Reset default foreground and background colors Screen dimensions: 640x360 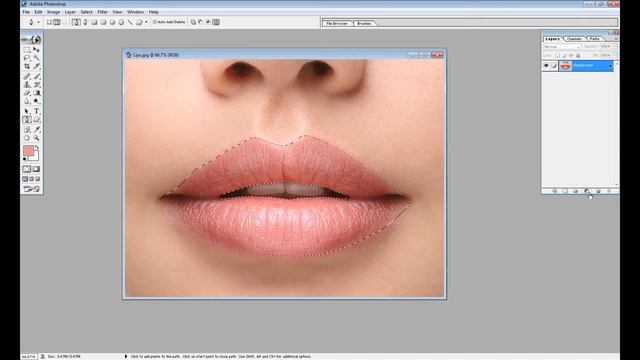25,159
